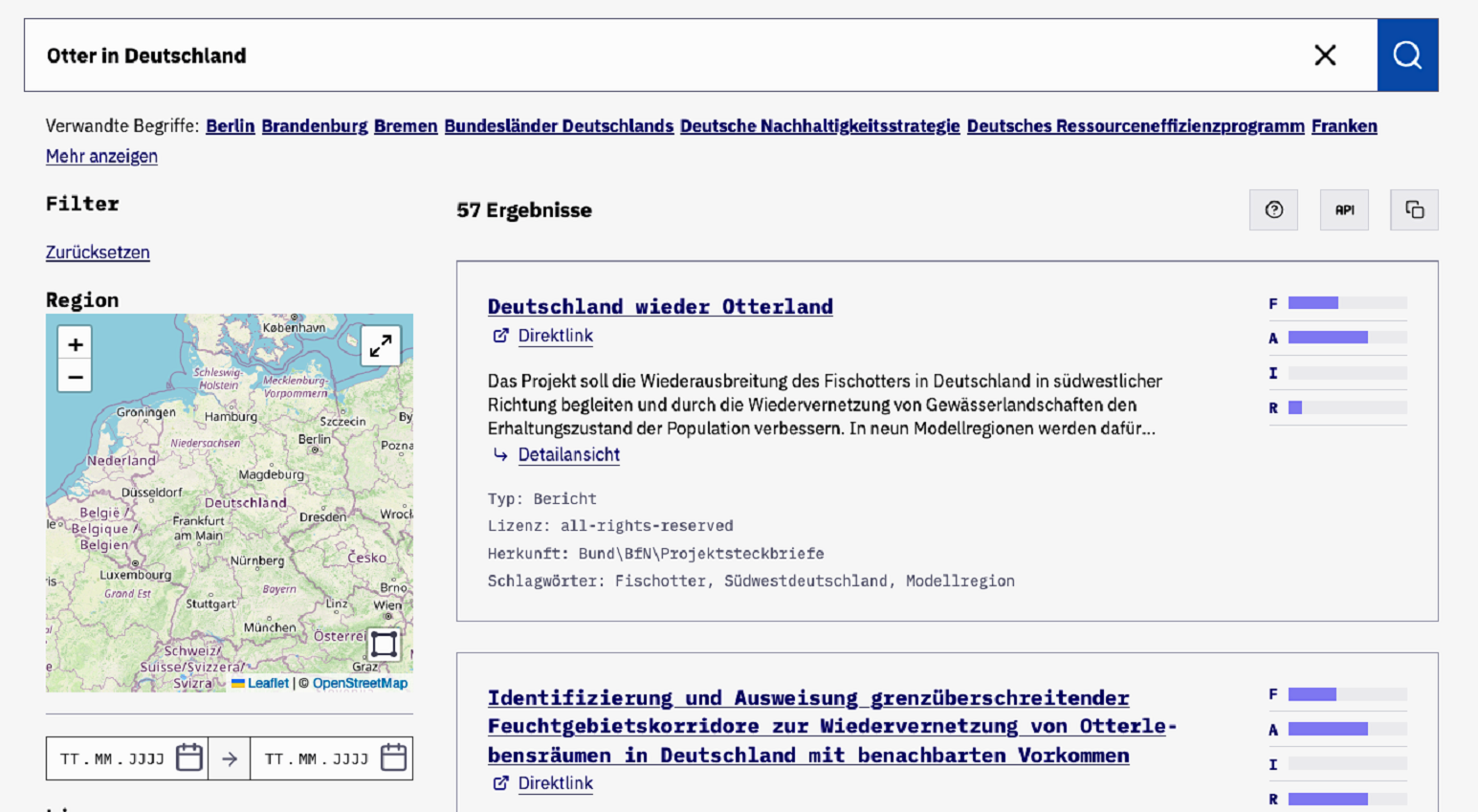The height and width of the screenshot is (812, 1478).
Task: Copy results using the copy icon
Action: (1414, 210)
